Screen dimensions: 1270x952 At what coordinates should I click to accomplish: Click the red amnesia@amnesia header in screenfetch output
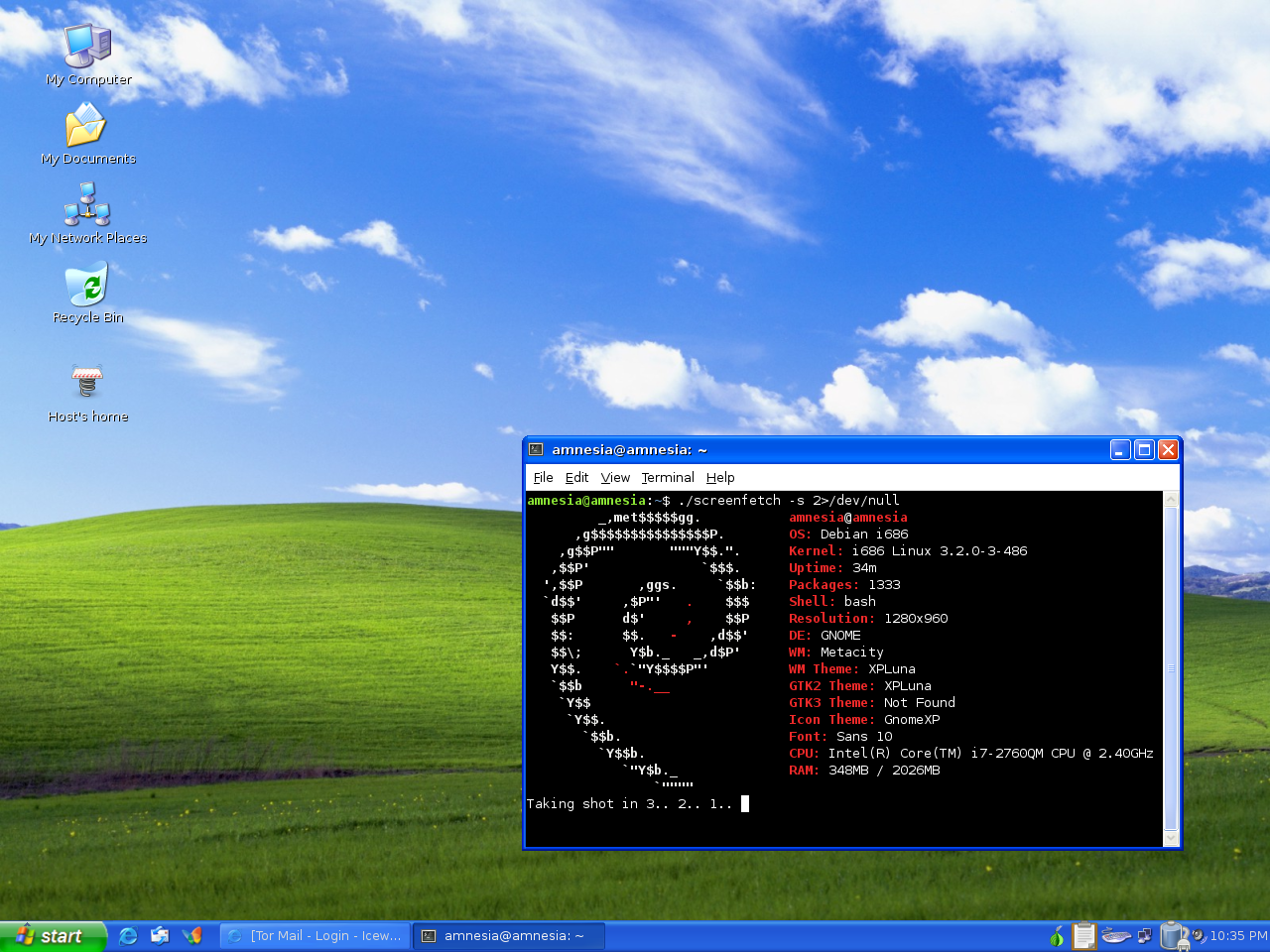[x=848, y=517]
